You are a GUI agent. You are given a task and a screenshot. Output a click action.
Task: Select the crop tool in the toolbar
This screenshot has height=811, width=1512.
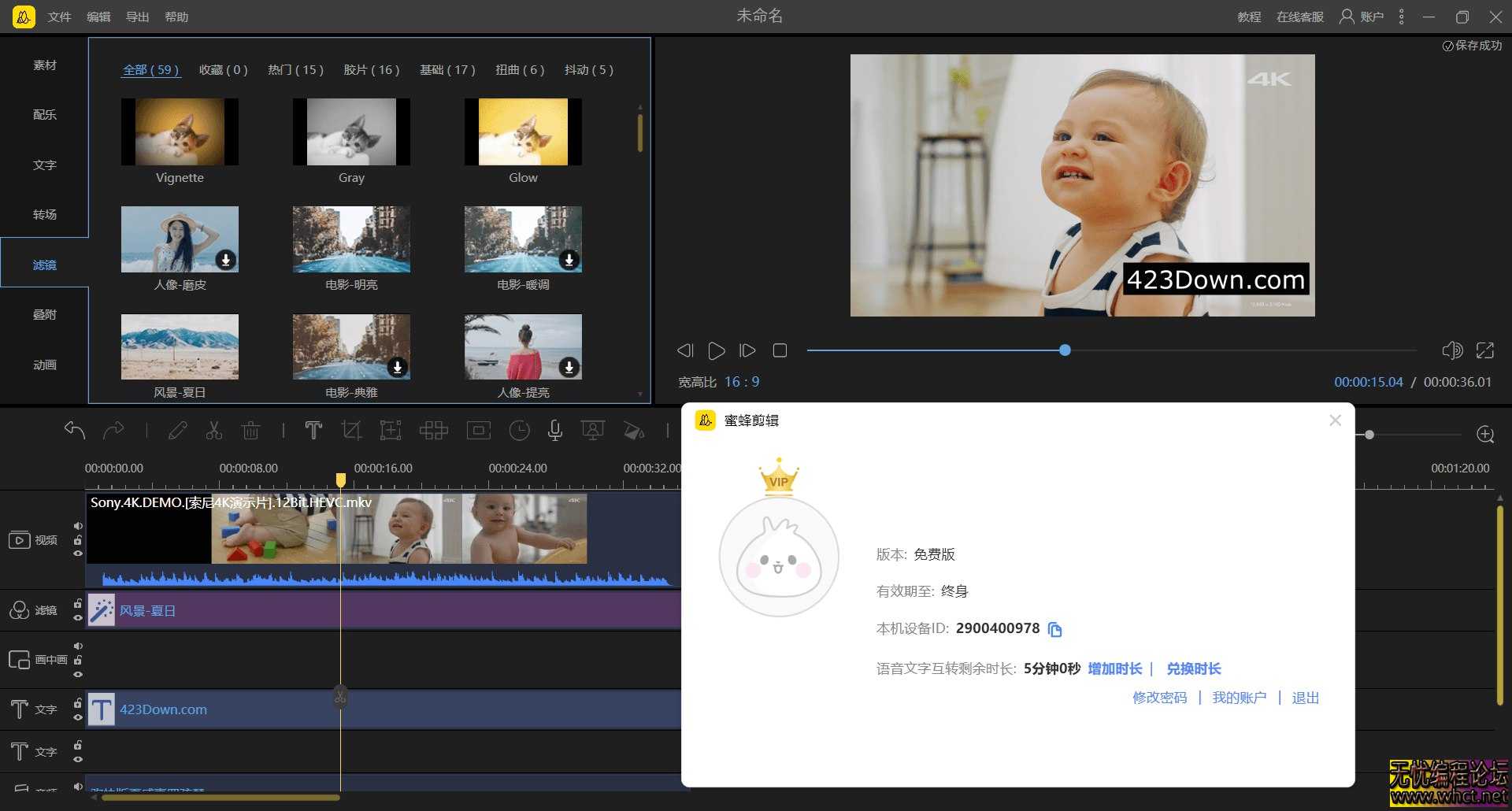[352, 431]
